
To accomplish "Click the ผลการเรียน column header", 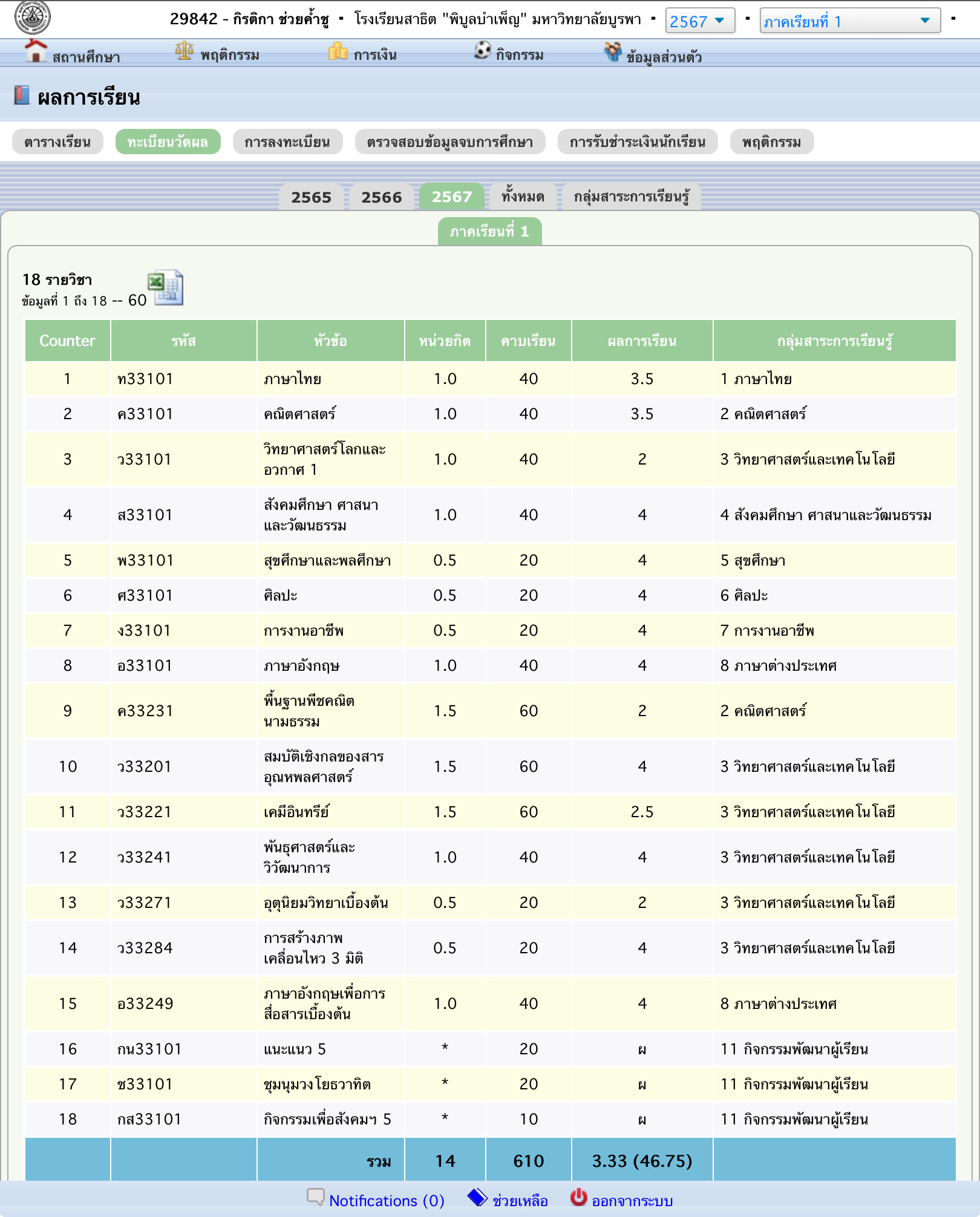I will (642, 341).
